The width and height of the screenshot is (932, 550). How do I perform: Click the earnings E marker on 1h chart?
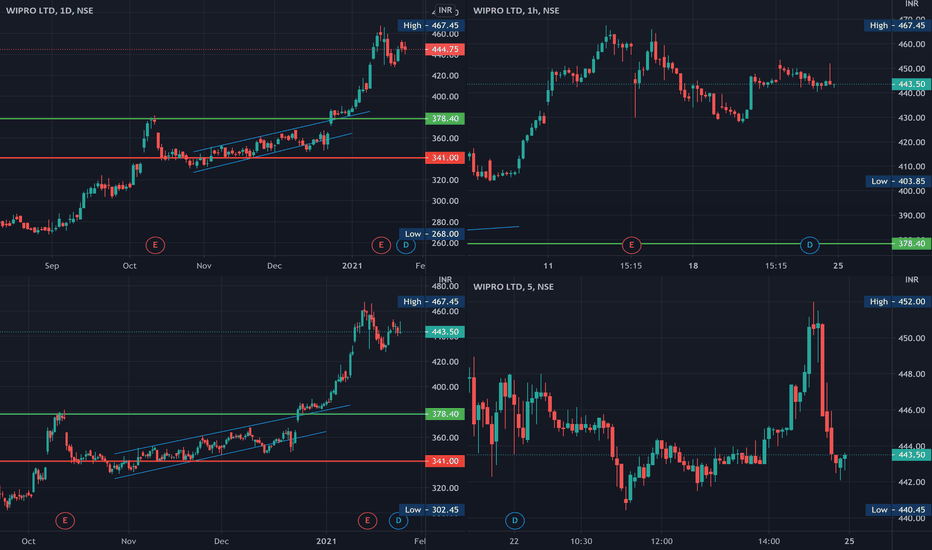(631, 245)
